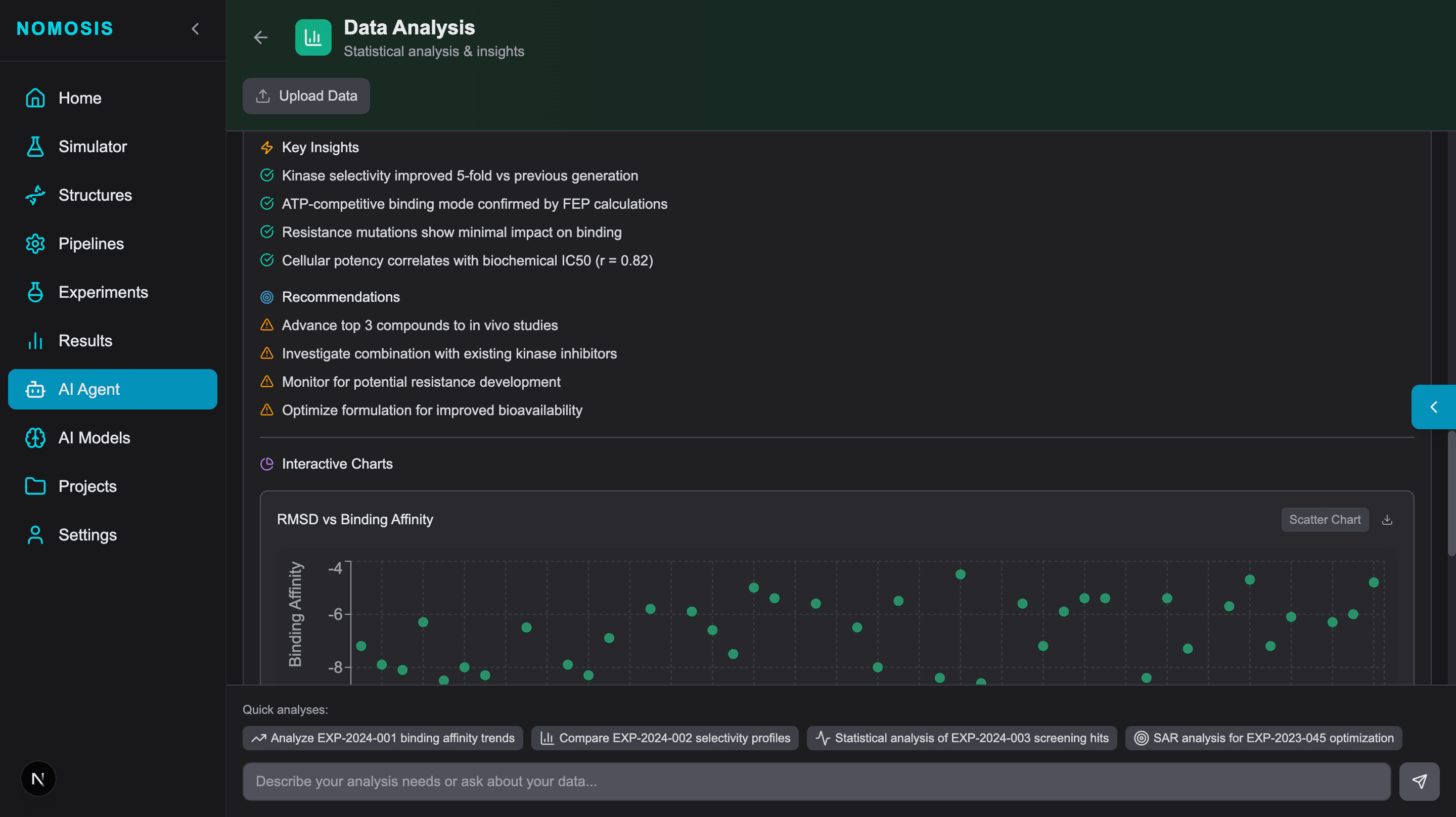
Task: Click the Projects folder icon
Action: [35, 486]
